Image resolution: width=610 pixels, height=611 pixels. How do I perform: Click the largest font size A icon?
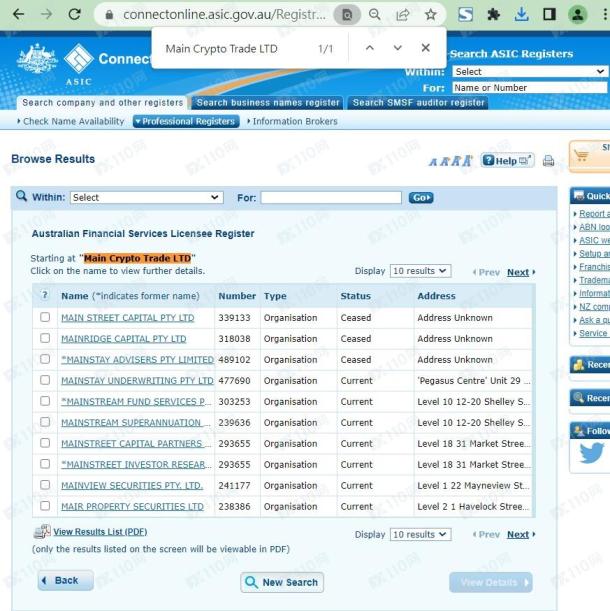coord(467,160)
